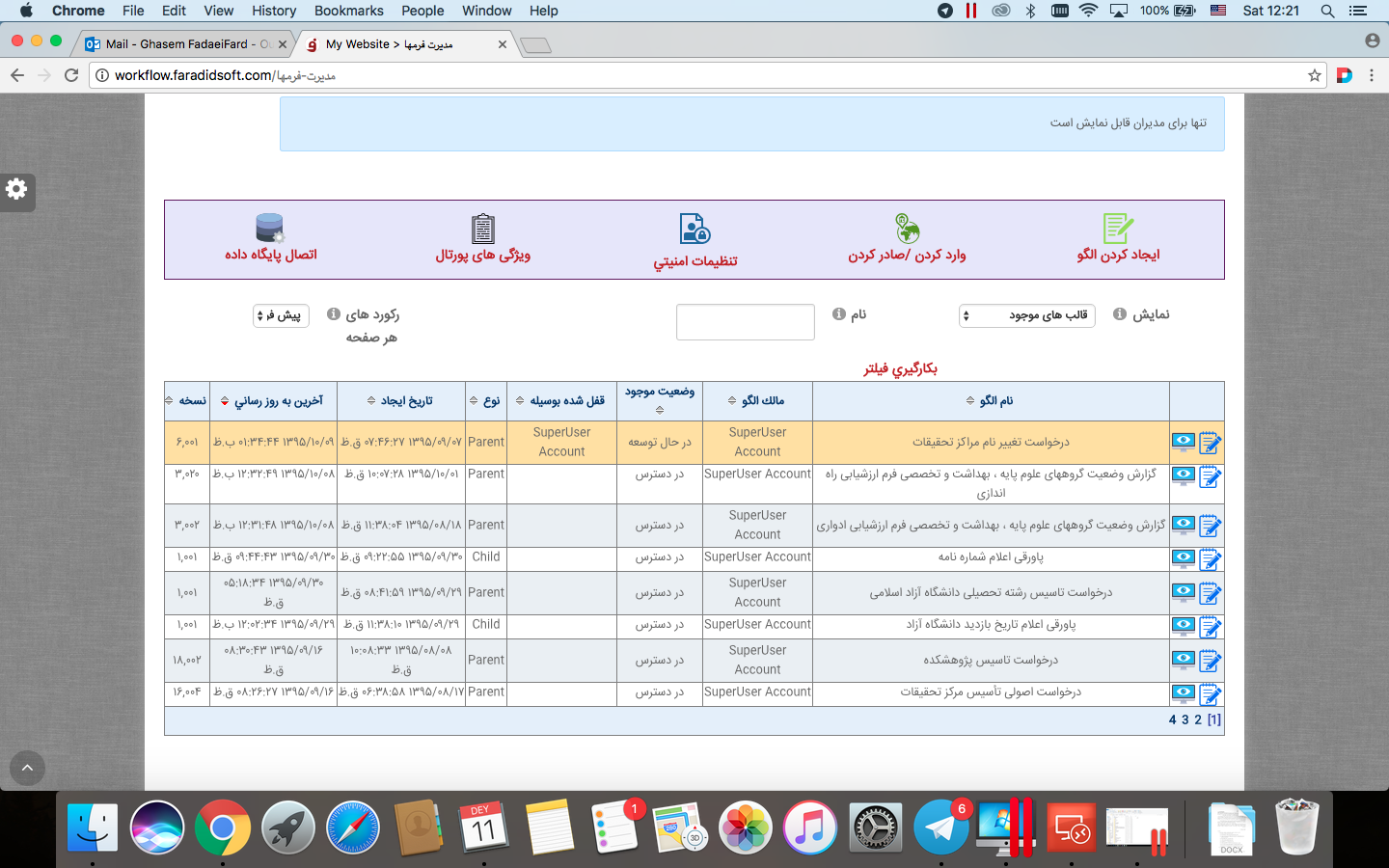Click eye icon for درخواست اصولی تأسیس مرکز تحقیقات
Screen dimensions: 1389x868
click(1184, 692)
